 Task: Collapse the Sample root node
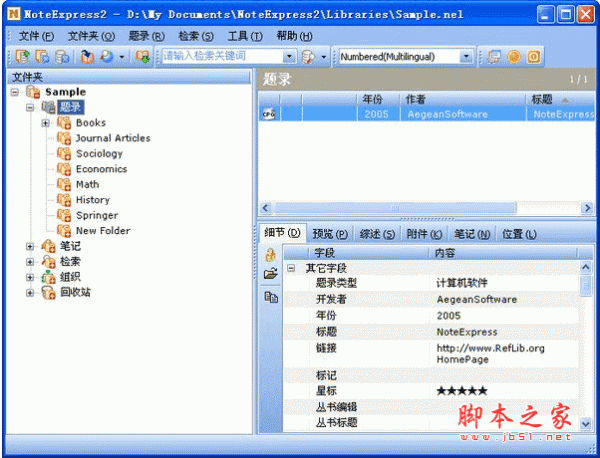coord(15,92)
